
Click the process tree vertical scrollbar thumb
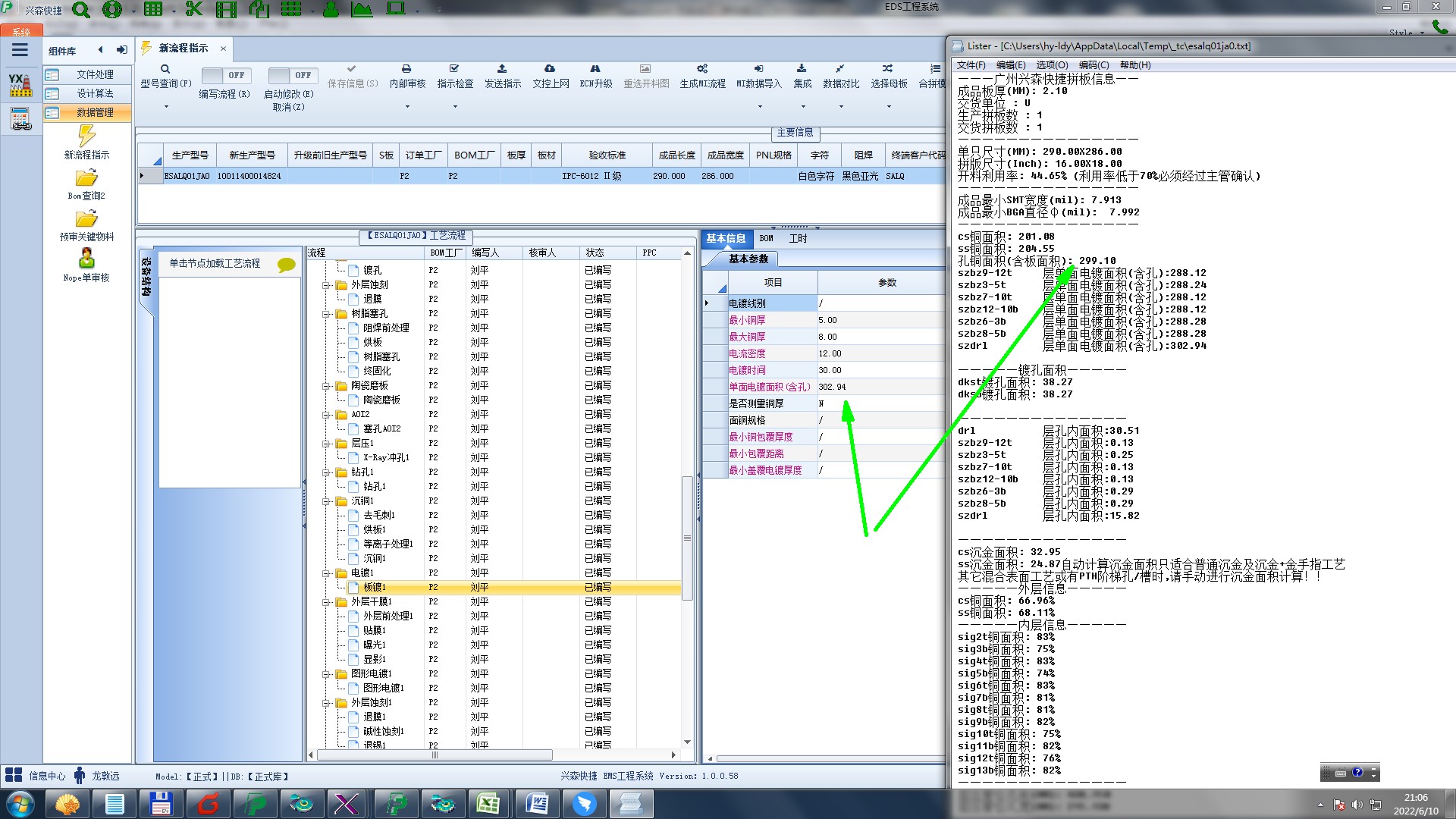[x=687, y=538]
